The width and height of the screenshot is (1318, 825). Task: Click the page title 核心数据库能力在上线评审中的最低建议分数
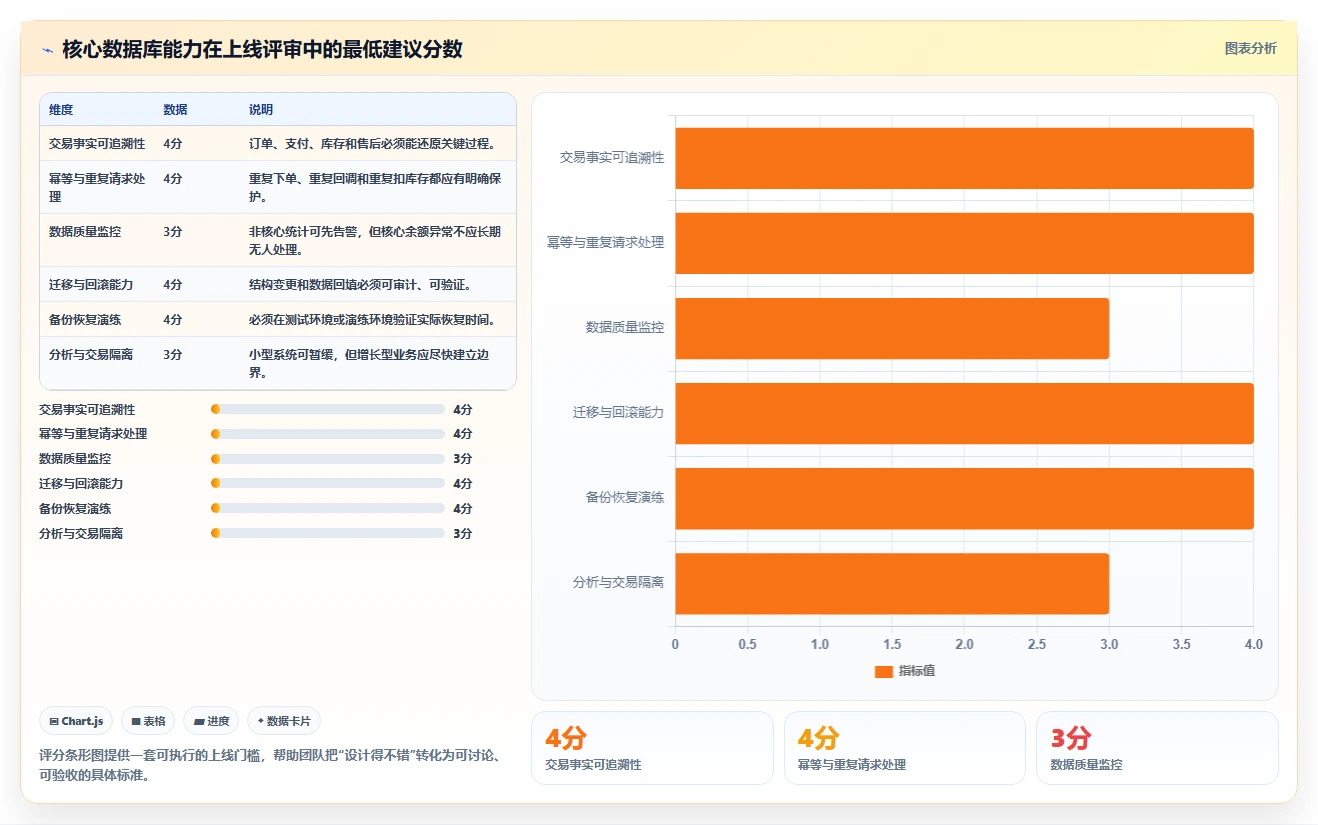(263, 49)
